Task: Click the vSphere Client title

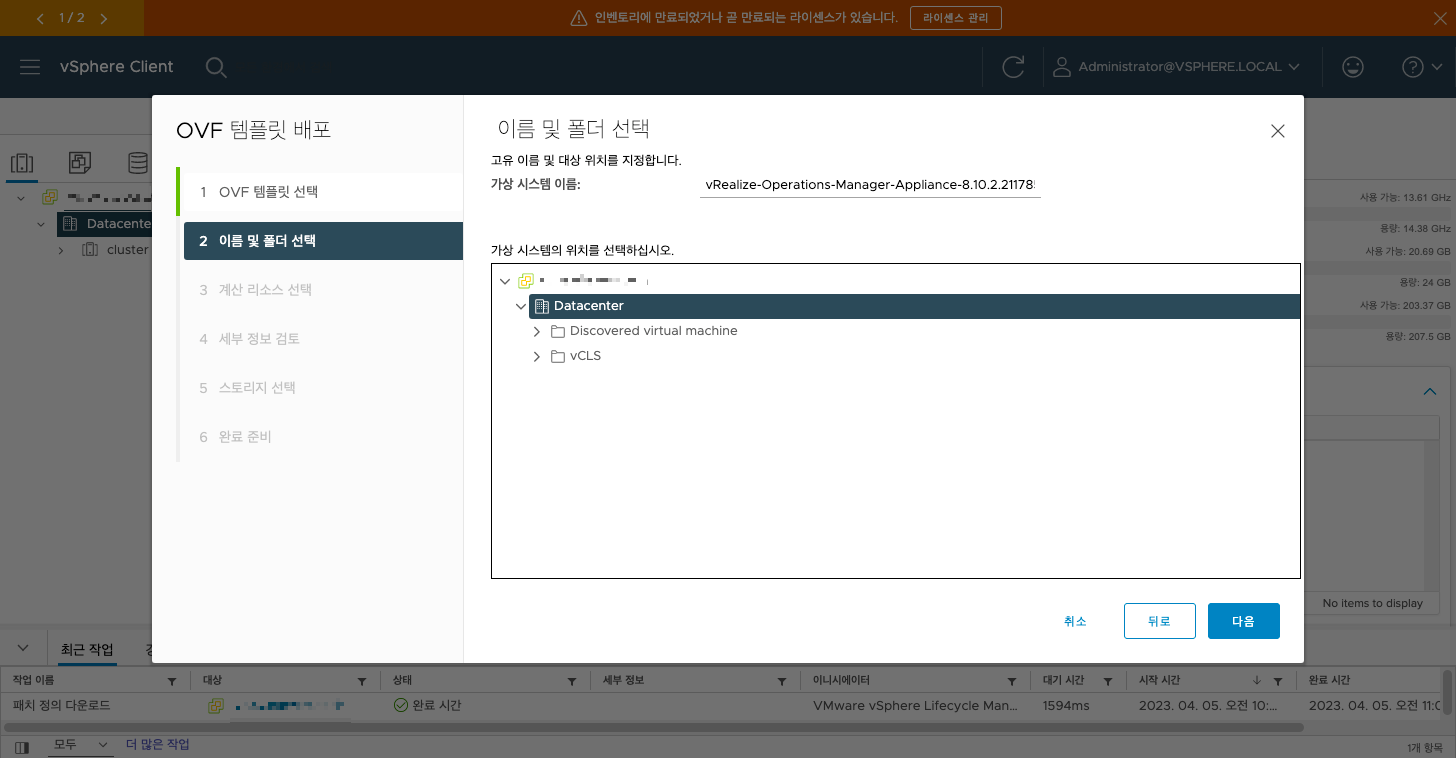Action: click(x=116, y=67)
